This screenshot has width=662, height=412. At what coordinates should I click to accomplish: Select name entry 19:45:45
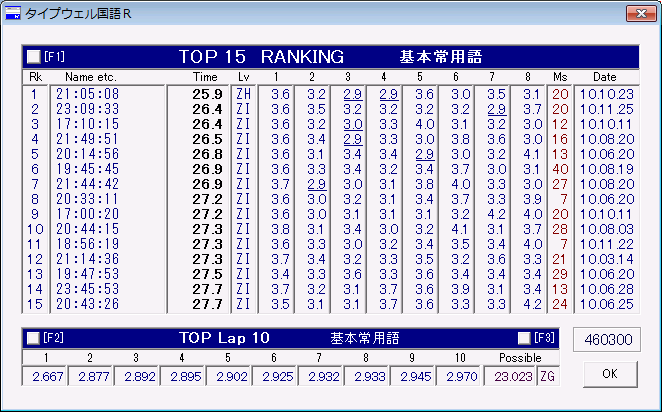88,169
